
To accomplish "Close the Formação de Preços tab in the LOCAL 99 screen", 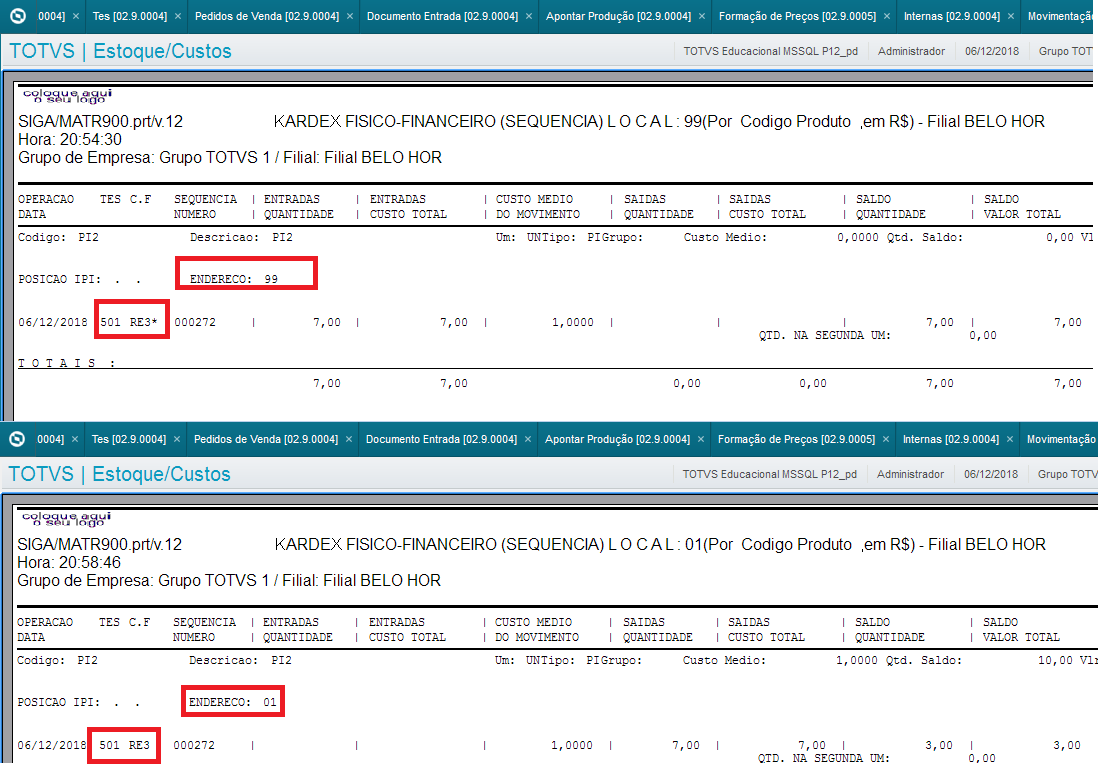I will [x=887, y=16].
